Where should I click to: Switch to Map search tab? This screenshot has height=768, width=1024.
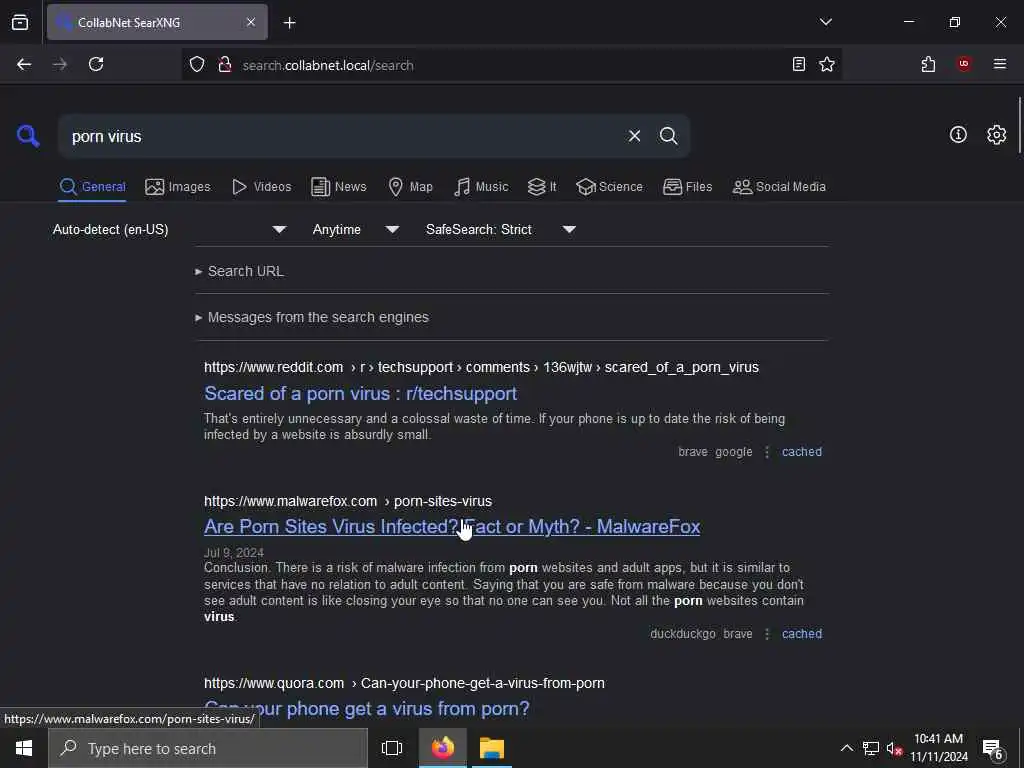410,187
